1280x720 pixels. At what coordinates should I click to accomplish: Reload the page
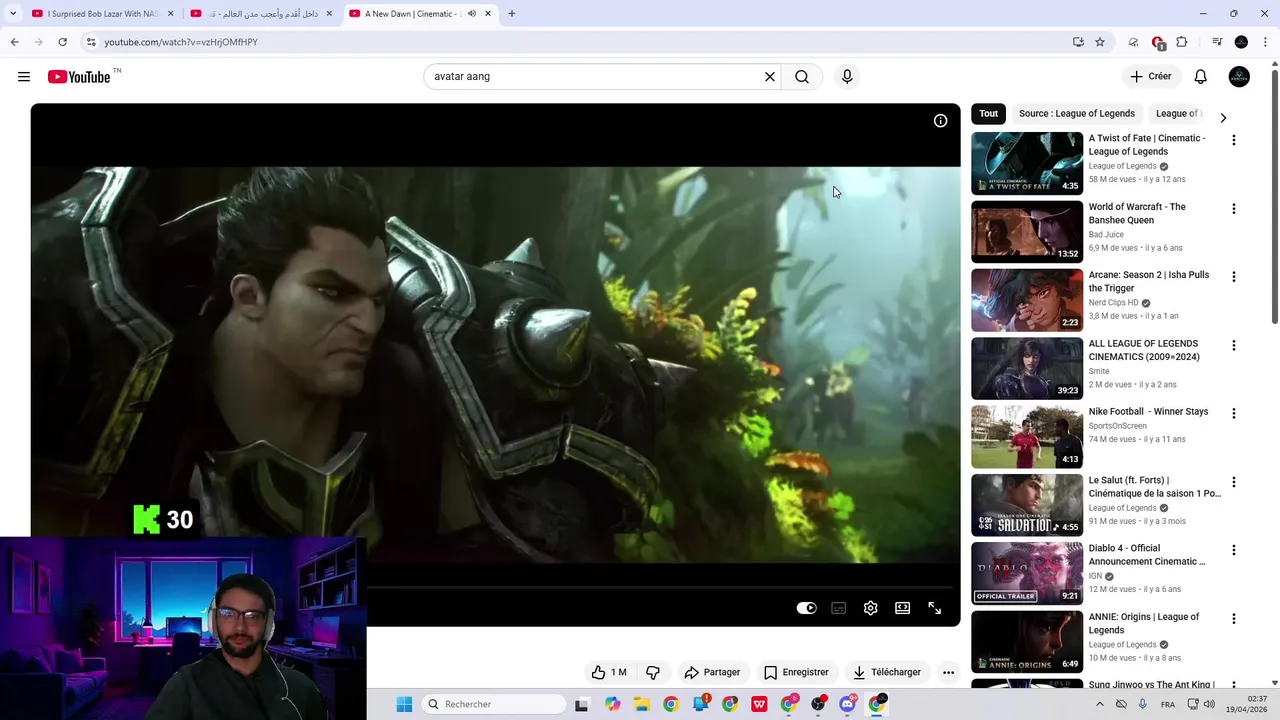pos(62,42)
